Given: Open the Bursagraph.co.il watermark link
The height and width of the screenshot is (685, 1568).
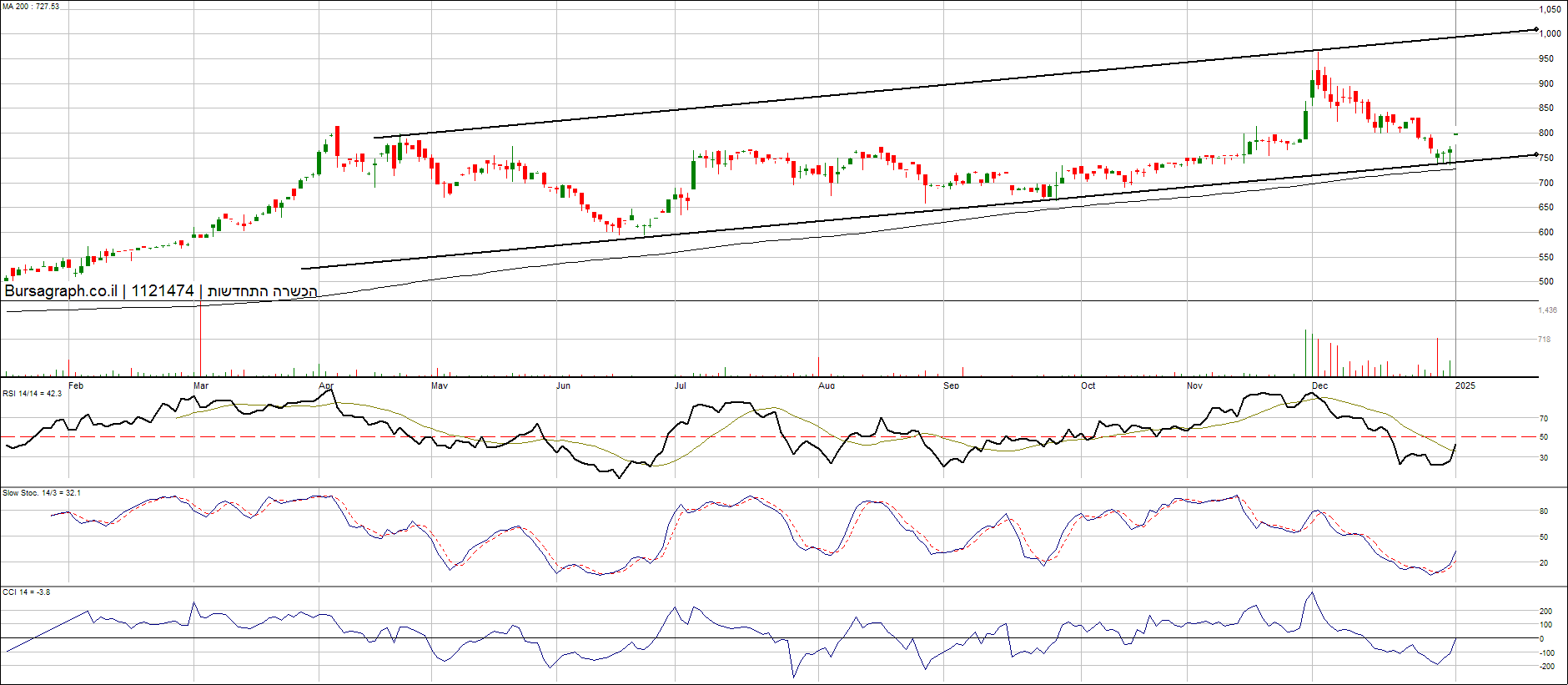Looking at the screenshot, I should point(61,291).
